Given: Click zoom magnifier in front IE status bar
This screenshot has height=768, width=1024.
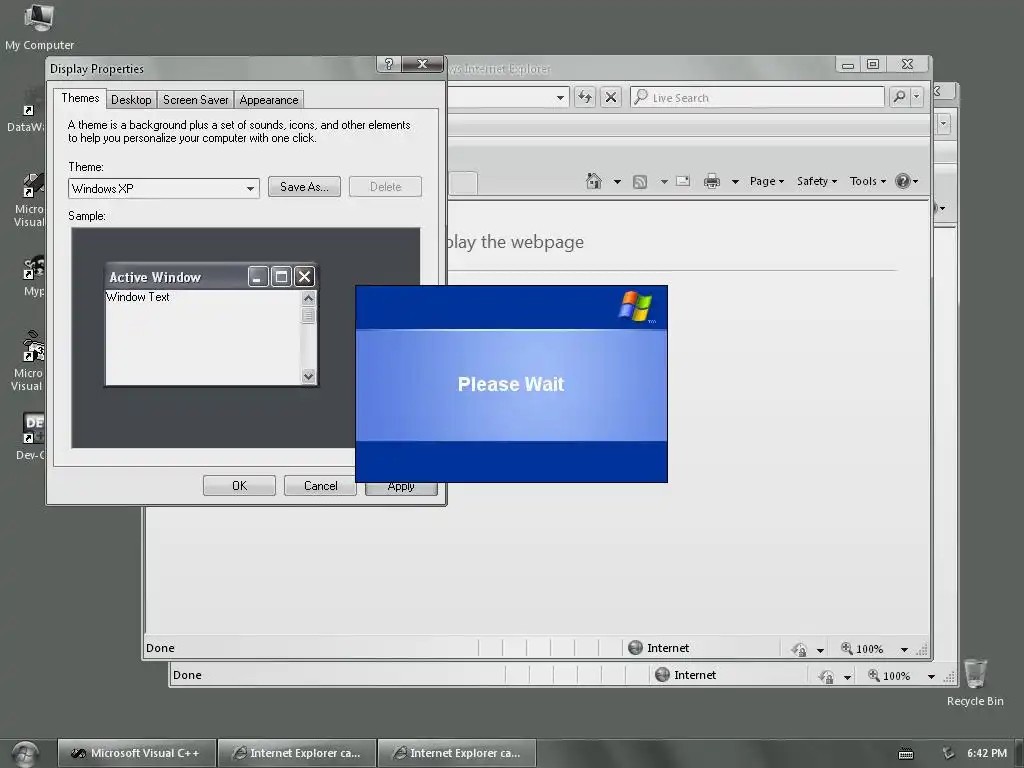Looking at the screenshot, I should coord(846,648).
